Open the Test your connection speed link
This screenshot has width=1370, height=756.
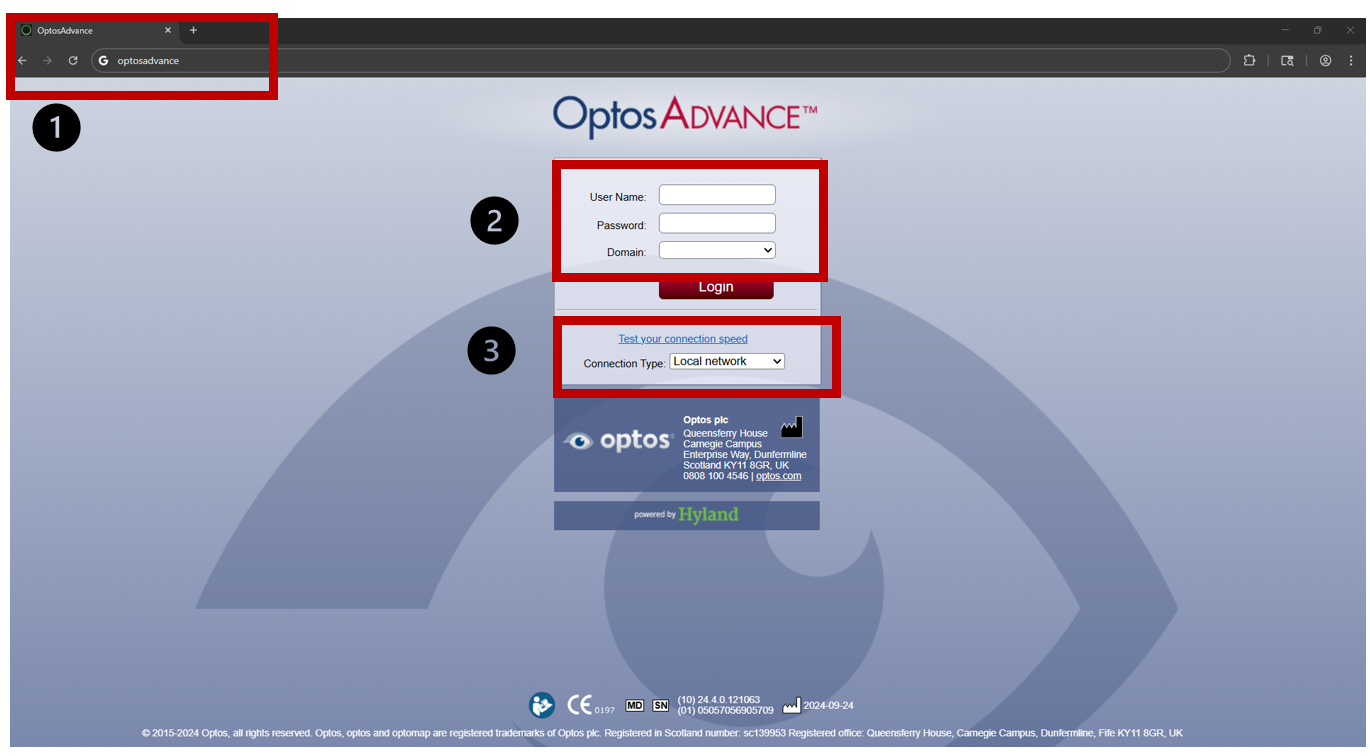tap(683, 338)
